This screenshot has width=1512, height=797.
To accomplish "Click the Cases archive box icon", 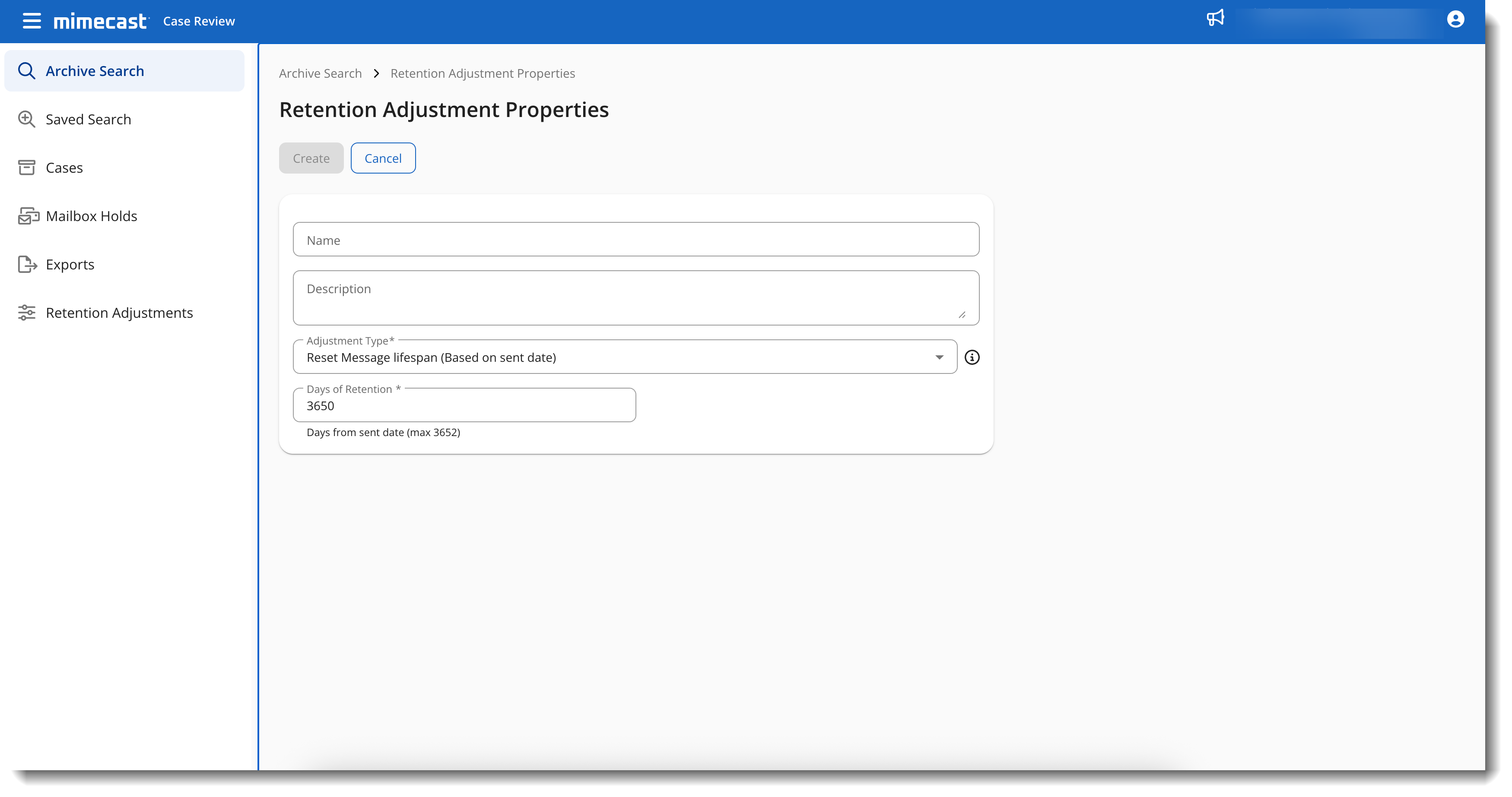I will click(x=26, y=168).
